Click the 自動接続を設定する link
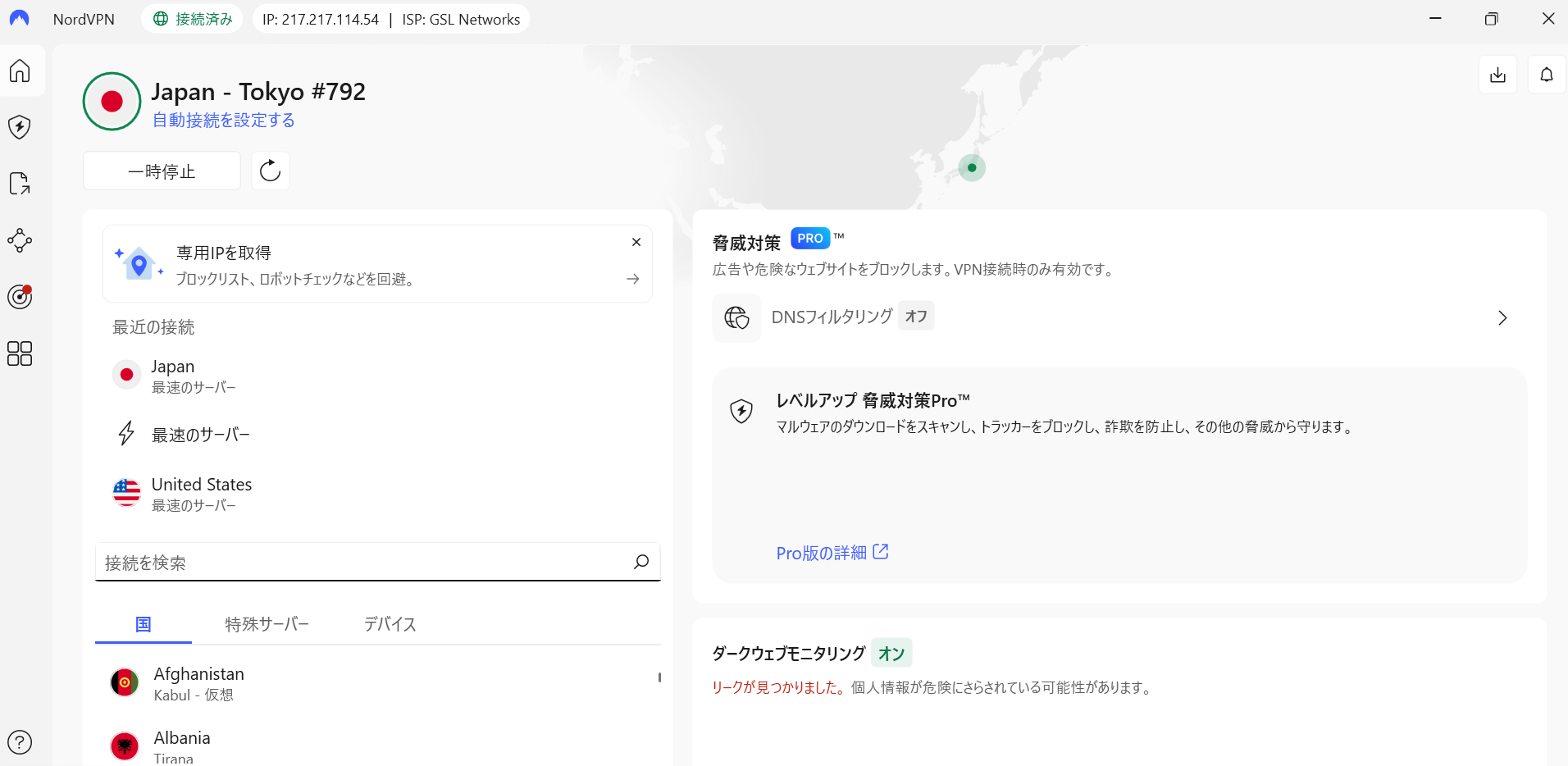This screenshot has width=1568, height=766. tap(224, 121)
